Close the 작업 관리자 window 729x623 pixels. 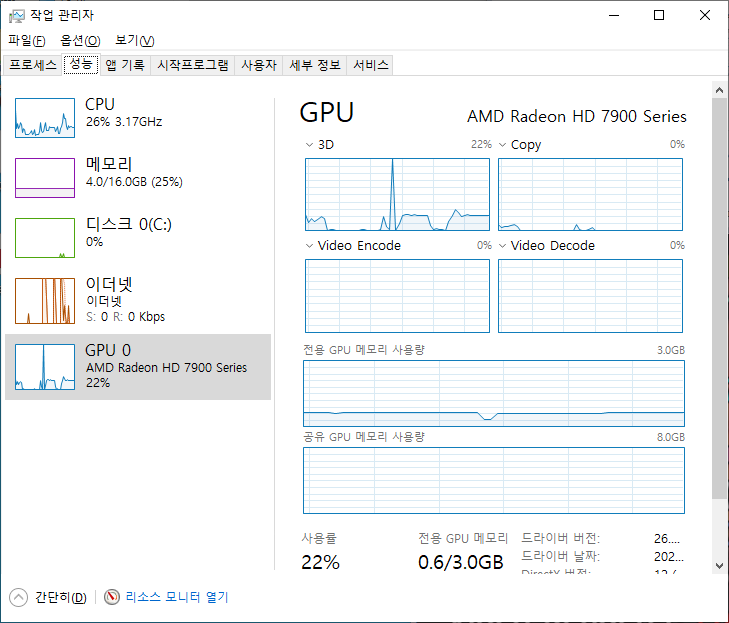pyautogui.click(x=705, y=15)
